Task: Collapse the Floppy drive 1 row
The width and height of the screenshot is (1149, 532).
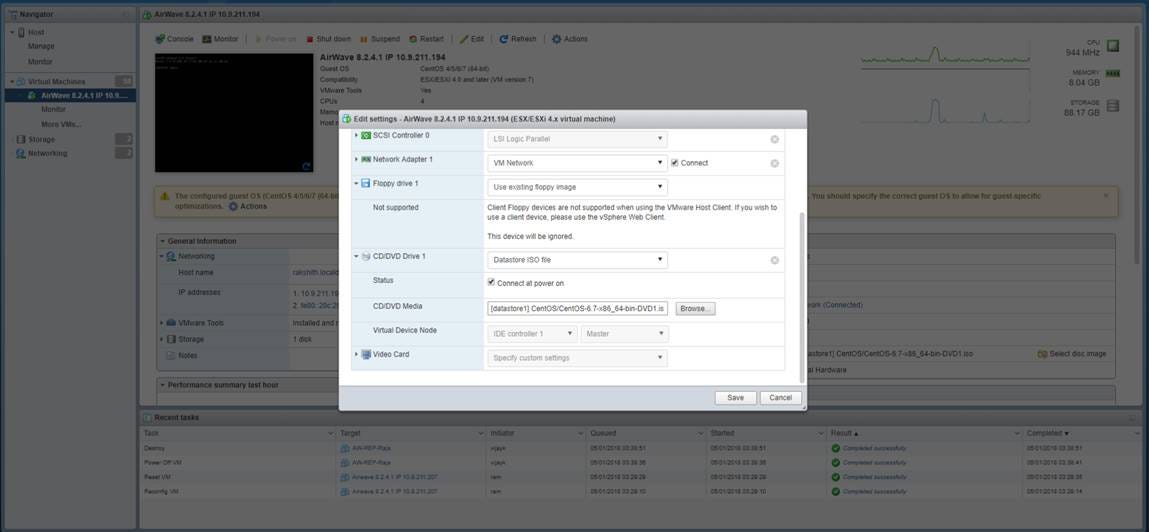Action: click(x=357, y=183)
